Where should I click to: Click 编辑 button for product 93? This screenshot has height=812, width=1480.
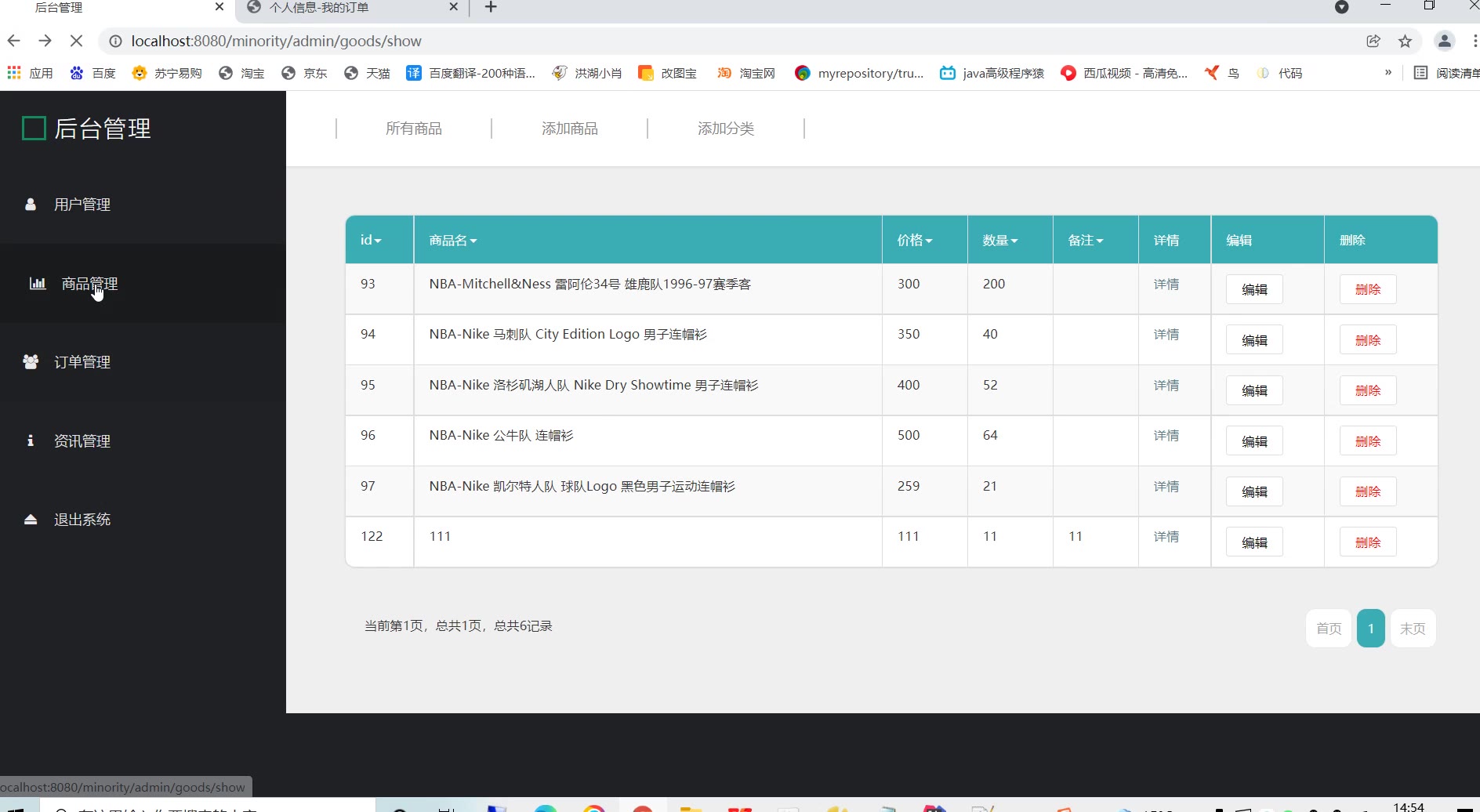click(1254, 289)
